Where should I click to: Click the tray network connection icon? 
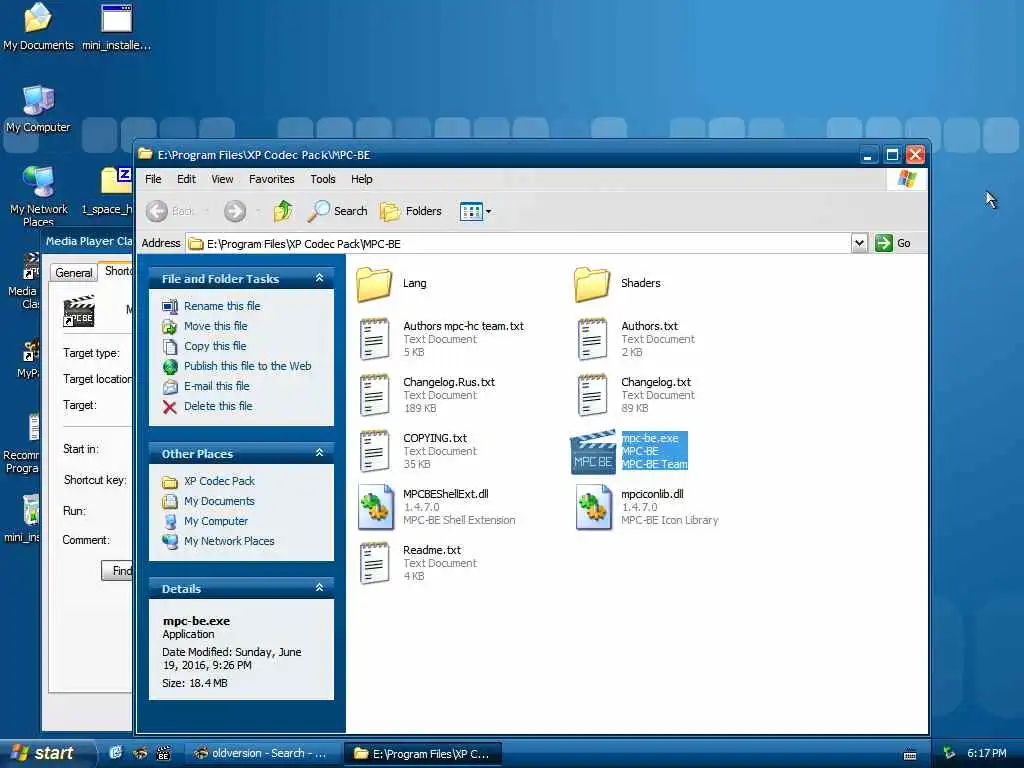point(949,753)
